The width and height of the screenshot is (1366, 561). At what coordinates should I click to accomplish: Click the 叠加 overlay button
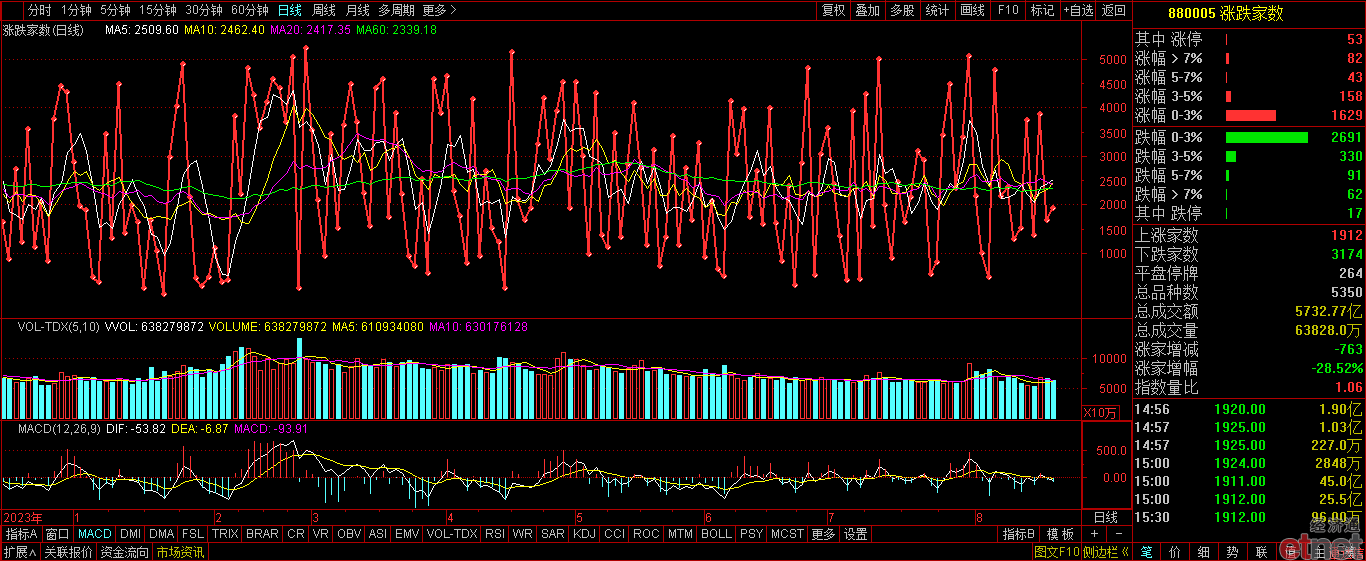tap(867, 10)
